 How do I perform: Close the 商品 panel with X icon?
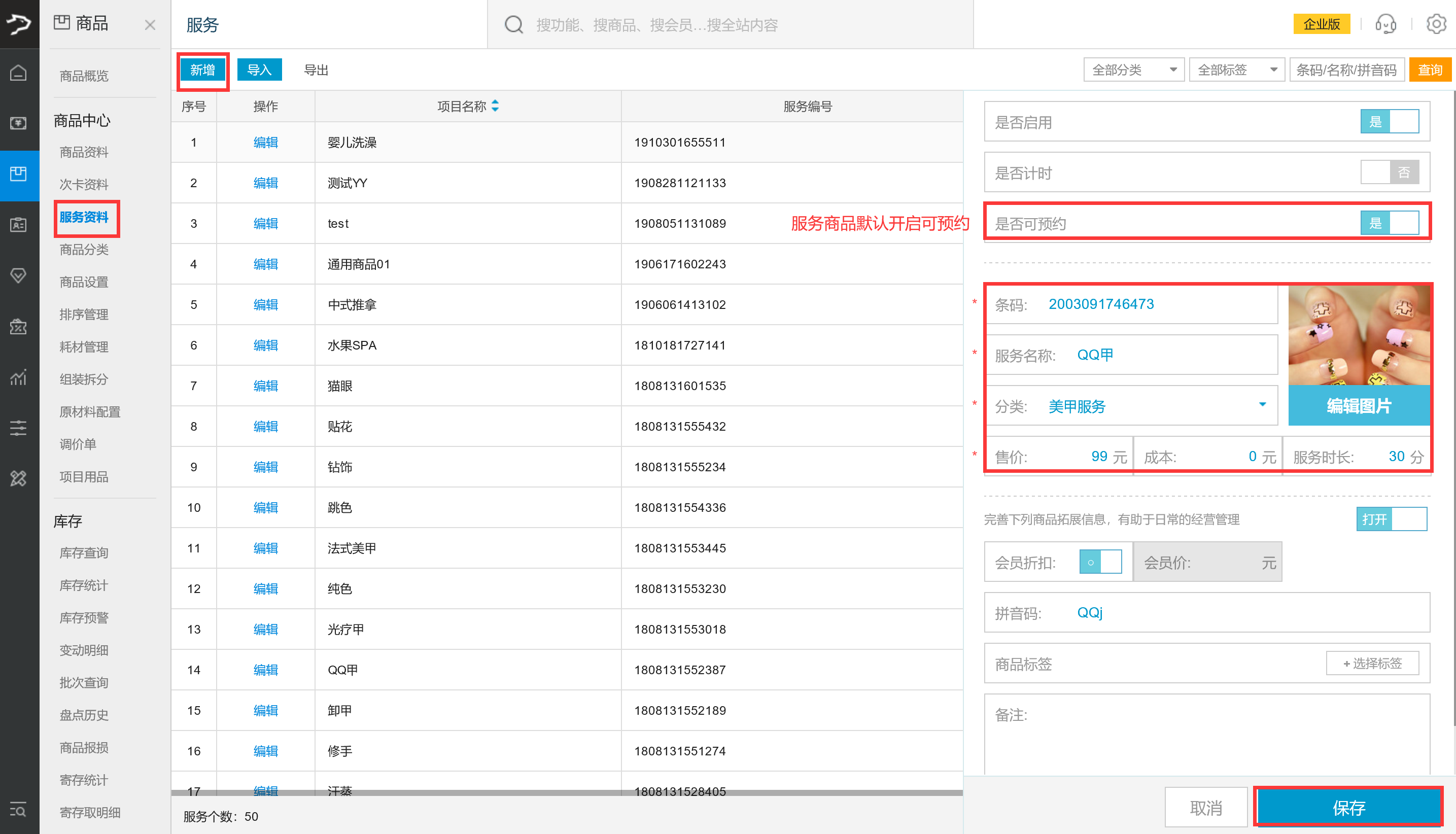[150, 25]
